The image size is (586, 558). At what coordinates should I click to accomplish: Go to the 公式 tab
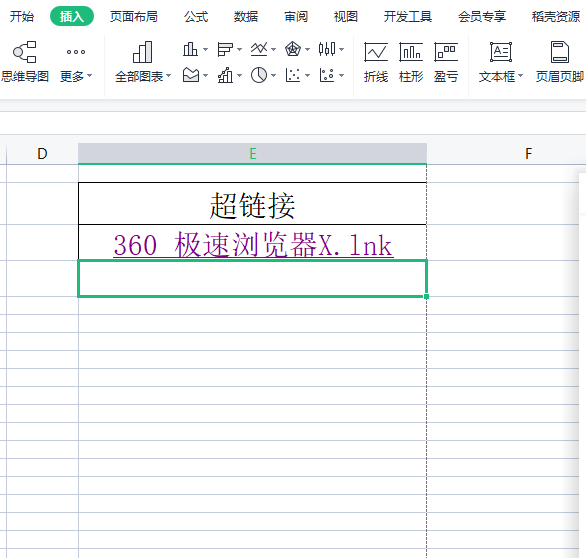(x=196, y=16)
